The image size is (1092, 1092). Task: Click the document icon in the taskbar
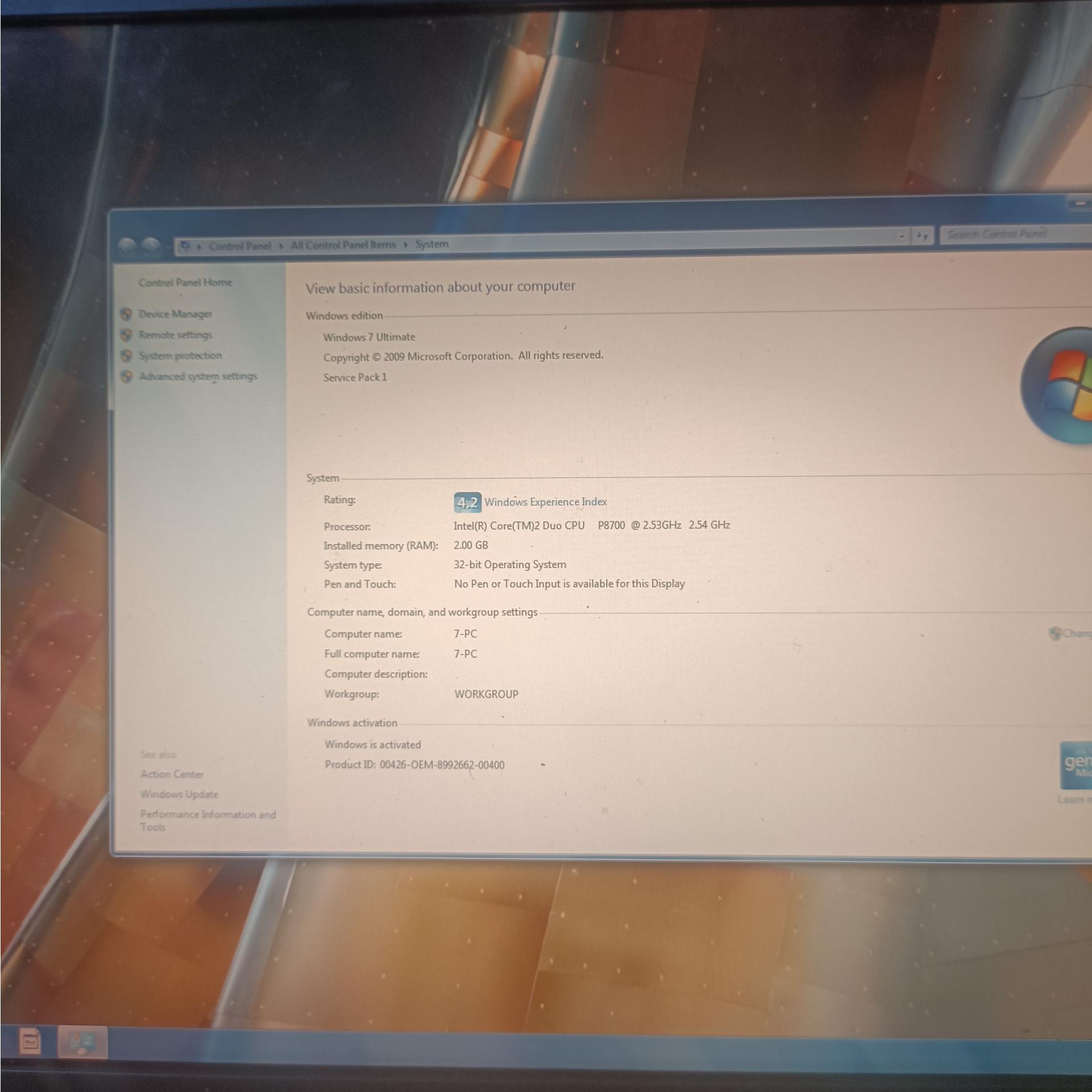(30, 1041)
